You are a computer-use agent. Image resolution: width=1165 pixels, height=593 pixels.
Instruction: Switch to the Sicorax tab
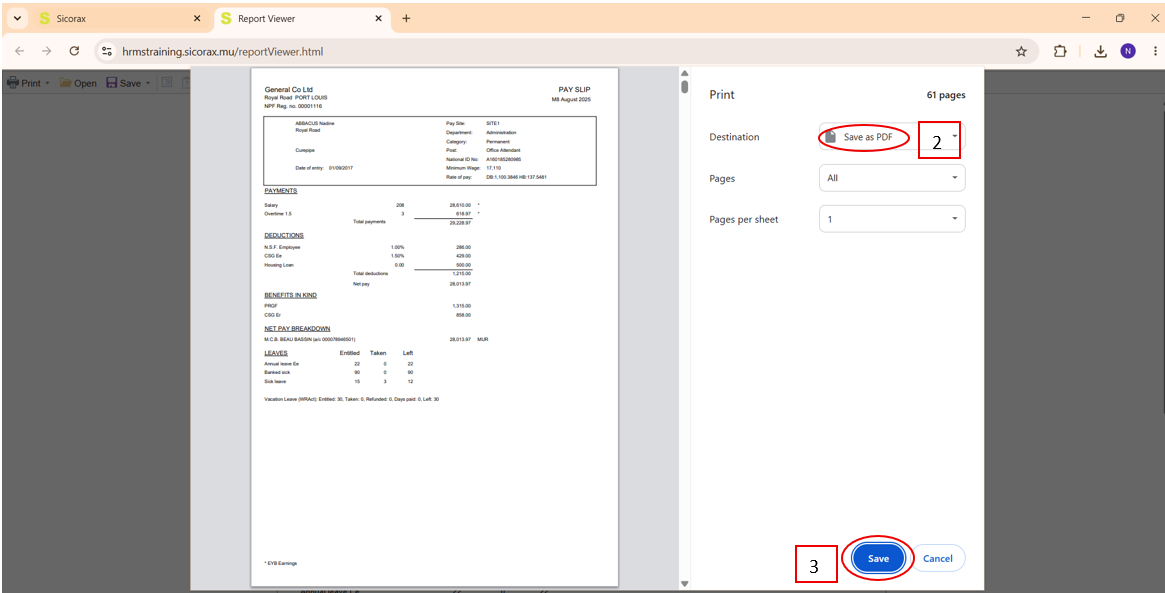(120, 19)
